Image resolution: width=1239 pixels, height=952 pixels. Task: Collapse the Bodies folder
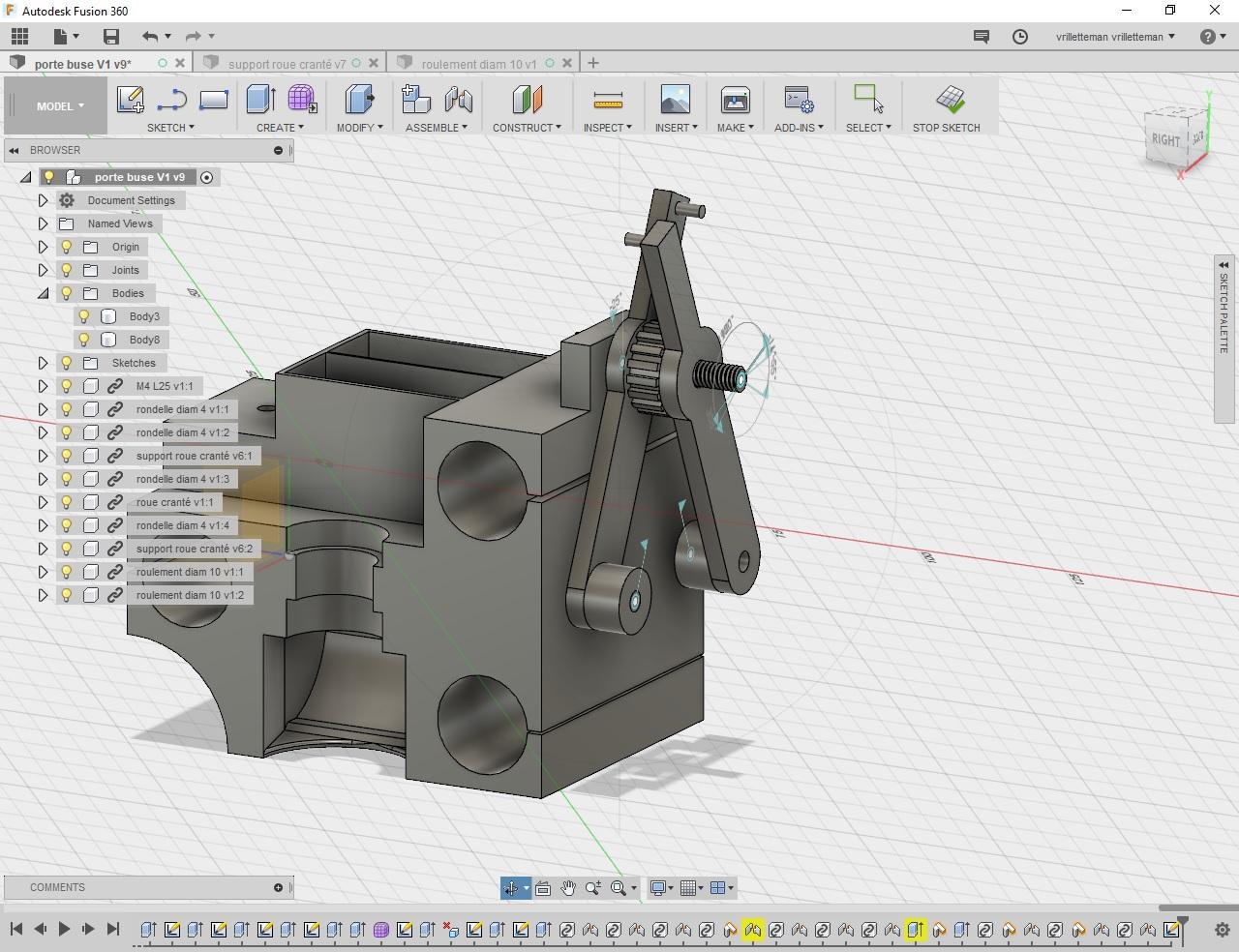pos(43,293)
